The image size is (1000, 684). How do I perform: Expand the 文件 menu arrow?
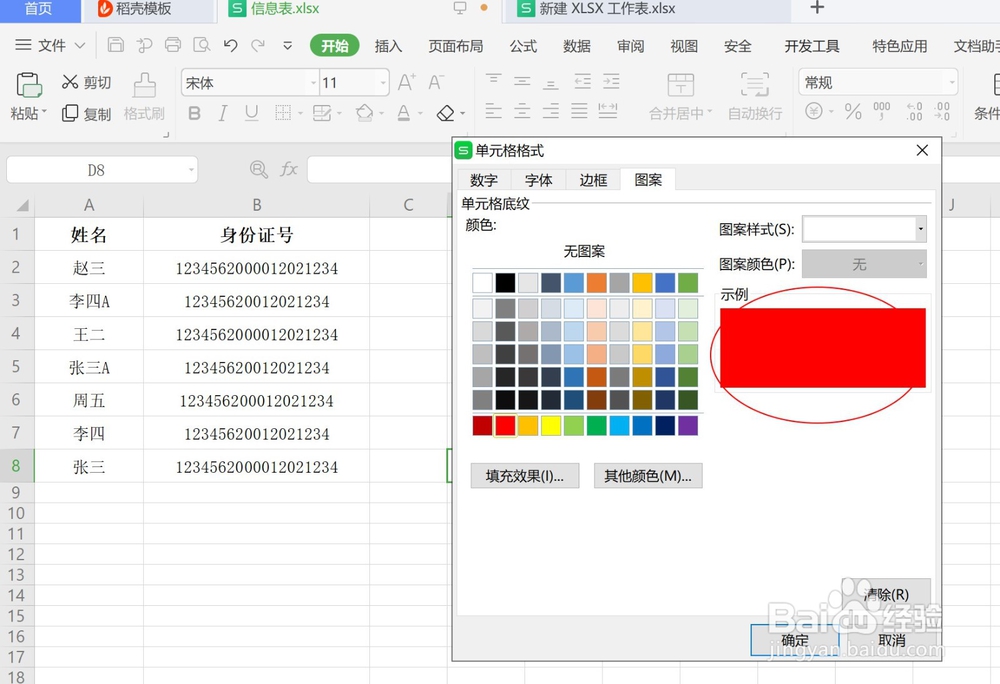(x=80, y=45)
